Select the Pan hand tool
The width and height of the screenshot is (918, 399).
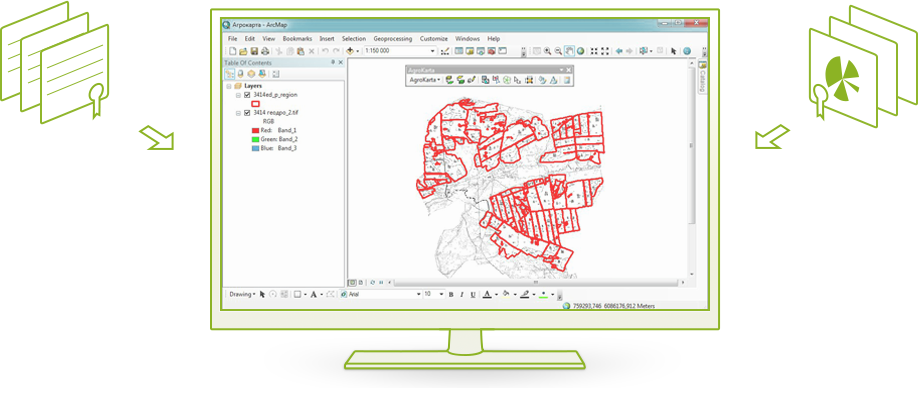point(570,51)
